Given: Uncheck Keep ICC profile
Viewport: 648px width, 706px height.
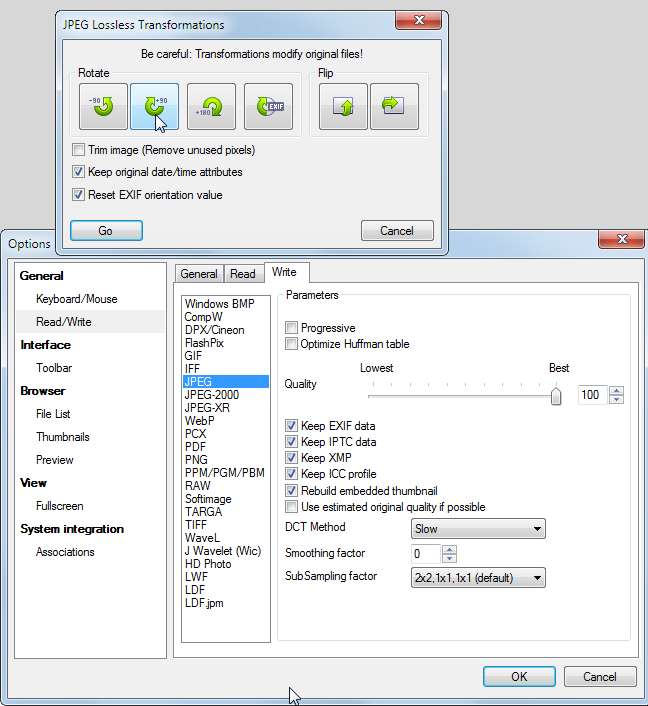Looking at the screenshot, I should click(291, 474).
